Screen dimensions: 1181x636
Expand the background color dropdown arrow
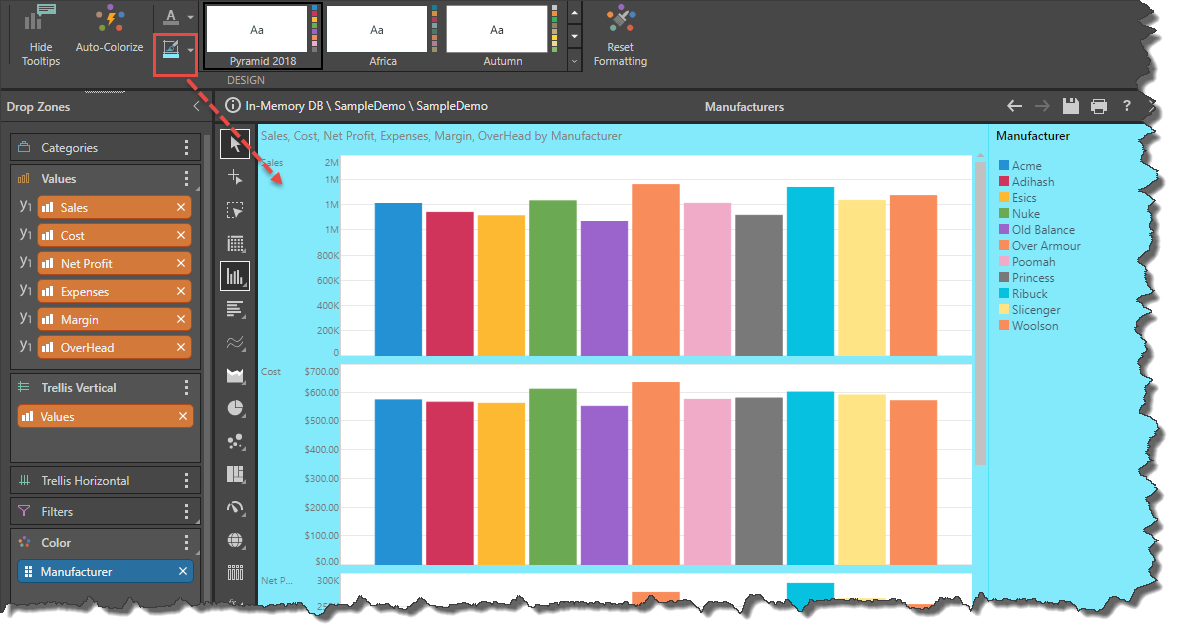(190, 50)
